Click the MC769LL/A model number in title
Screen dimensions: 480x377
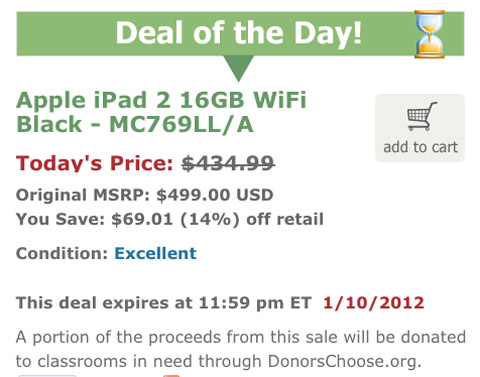click(181, 125)
